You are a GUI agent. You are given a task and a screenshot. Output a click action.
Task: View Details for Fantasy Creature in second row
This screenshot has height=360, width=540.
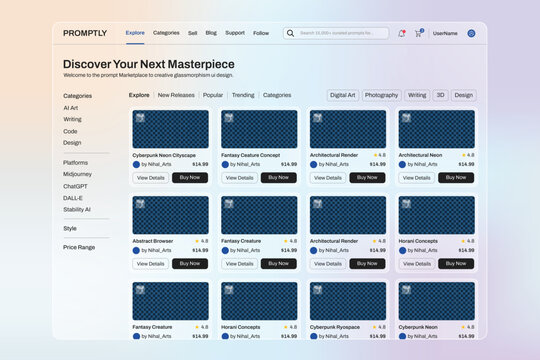click(239, 264)
